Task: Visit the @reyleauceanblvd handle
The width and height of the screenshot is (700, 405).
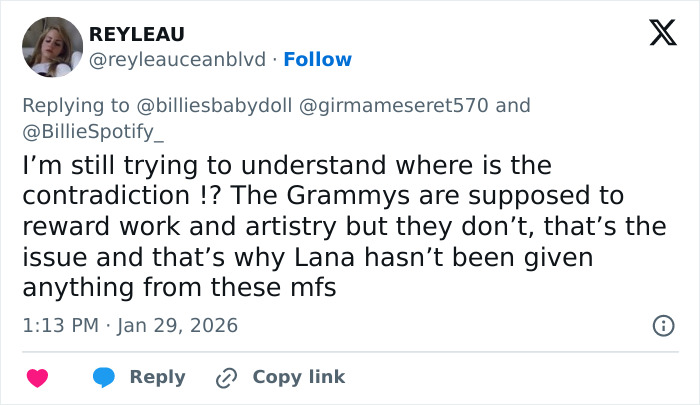Action: (178, 59)
